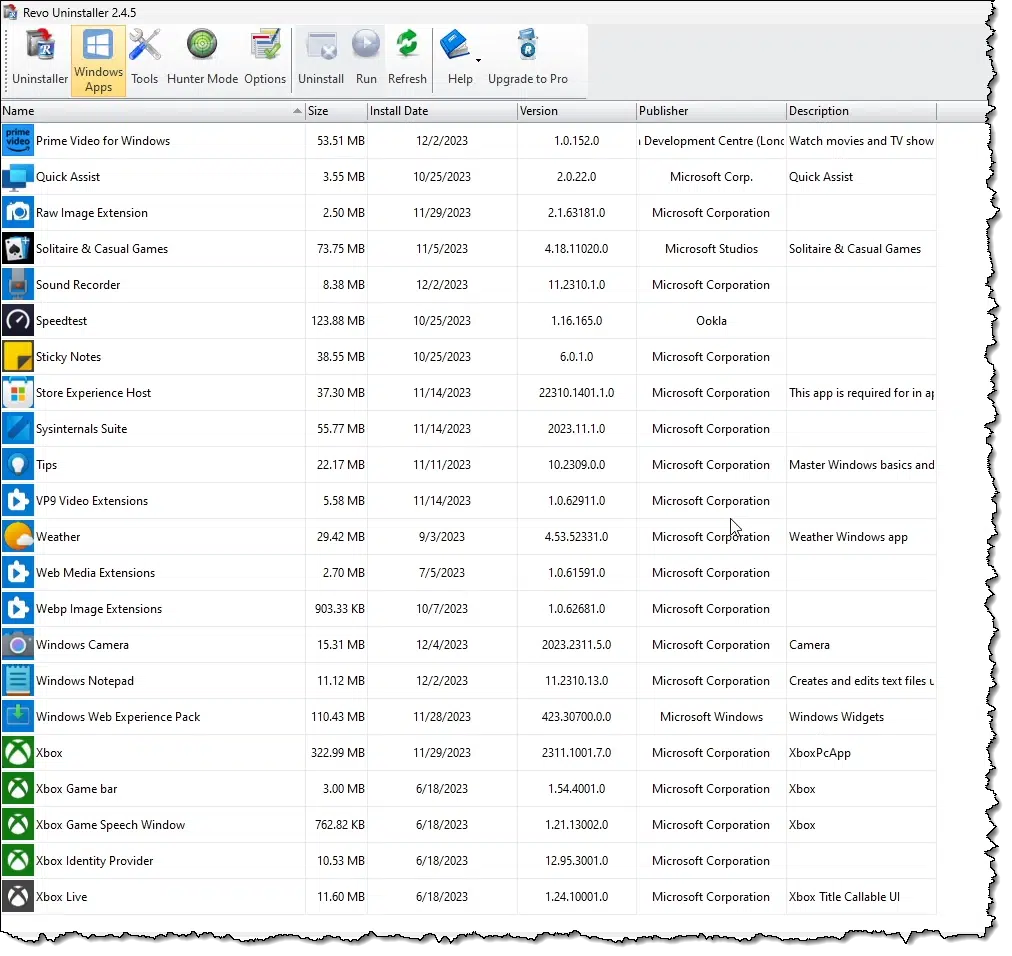Open Options from the toolbar

[265, 58]
